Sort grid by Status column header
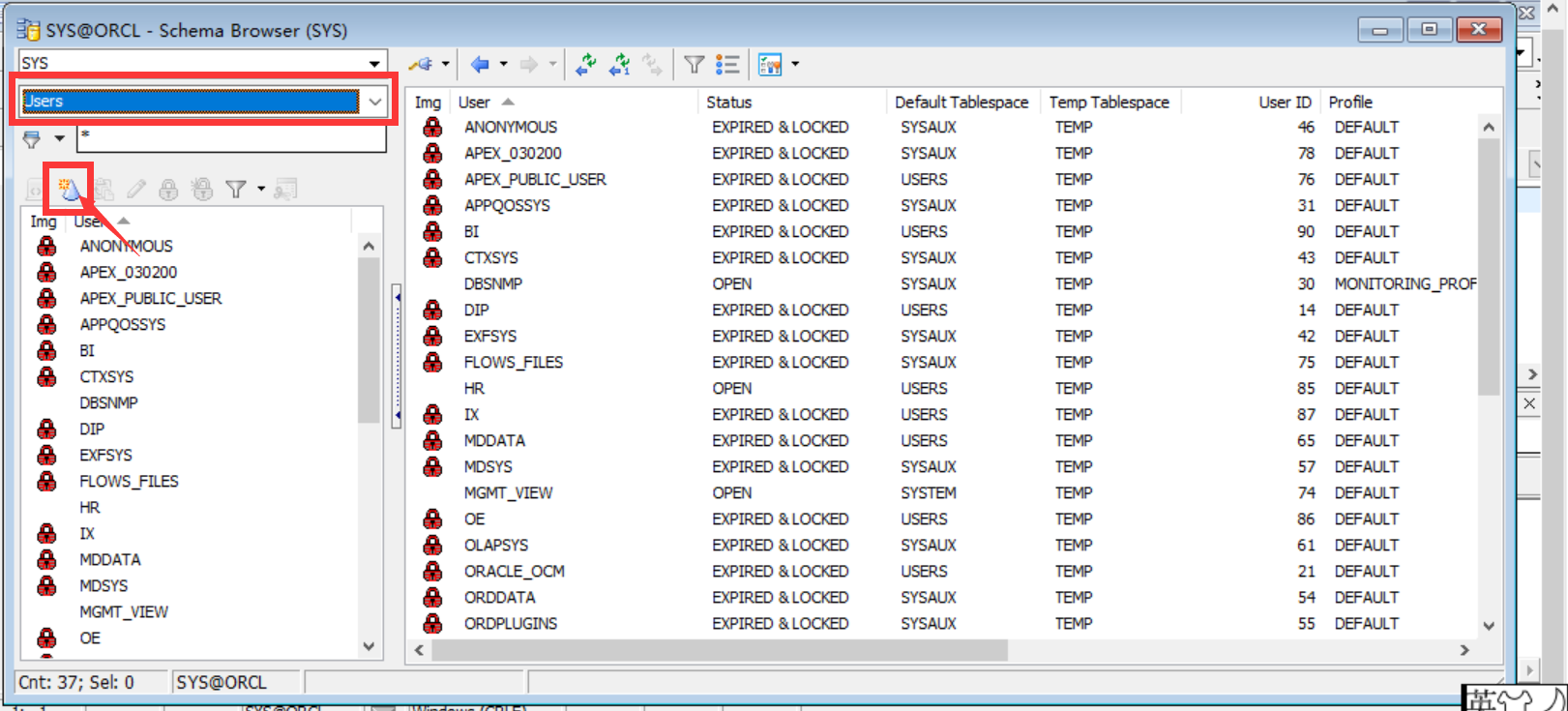Screen dimensions: 1568x711 pyautogui.click(x=791, y=103)
